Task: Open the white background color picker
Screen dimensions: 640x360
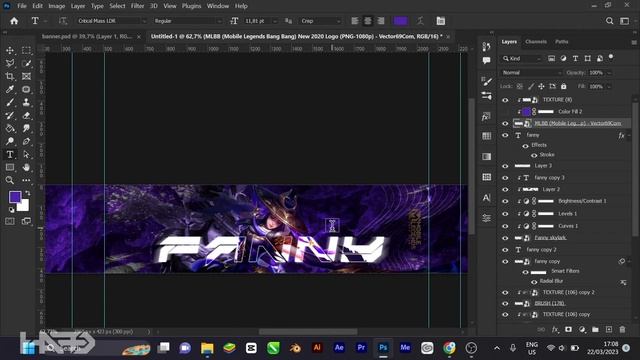Action: (24, 206)
